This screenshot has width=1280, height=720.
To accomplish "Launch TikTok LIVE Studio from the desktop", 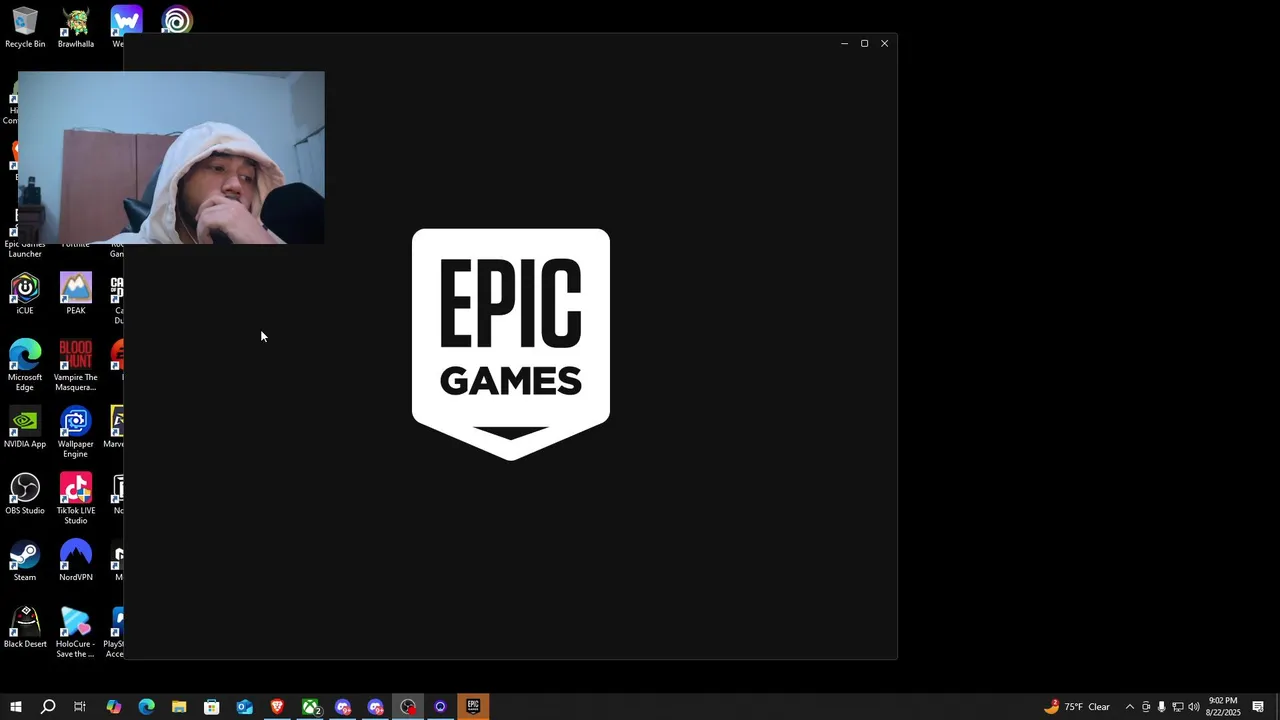I will [76, 499].
